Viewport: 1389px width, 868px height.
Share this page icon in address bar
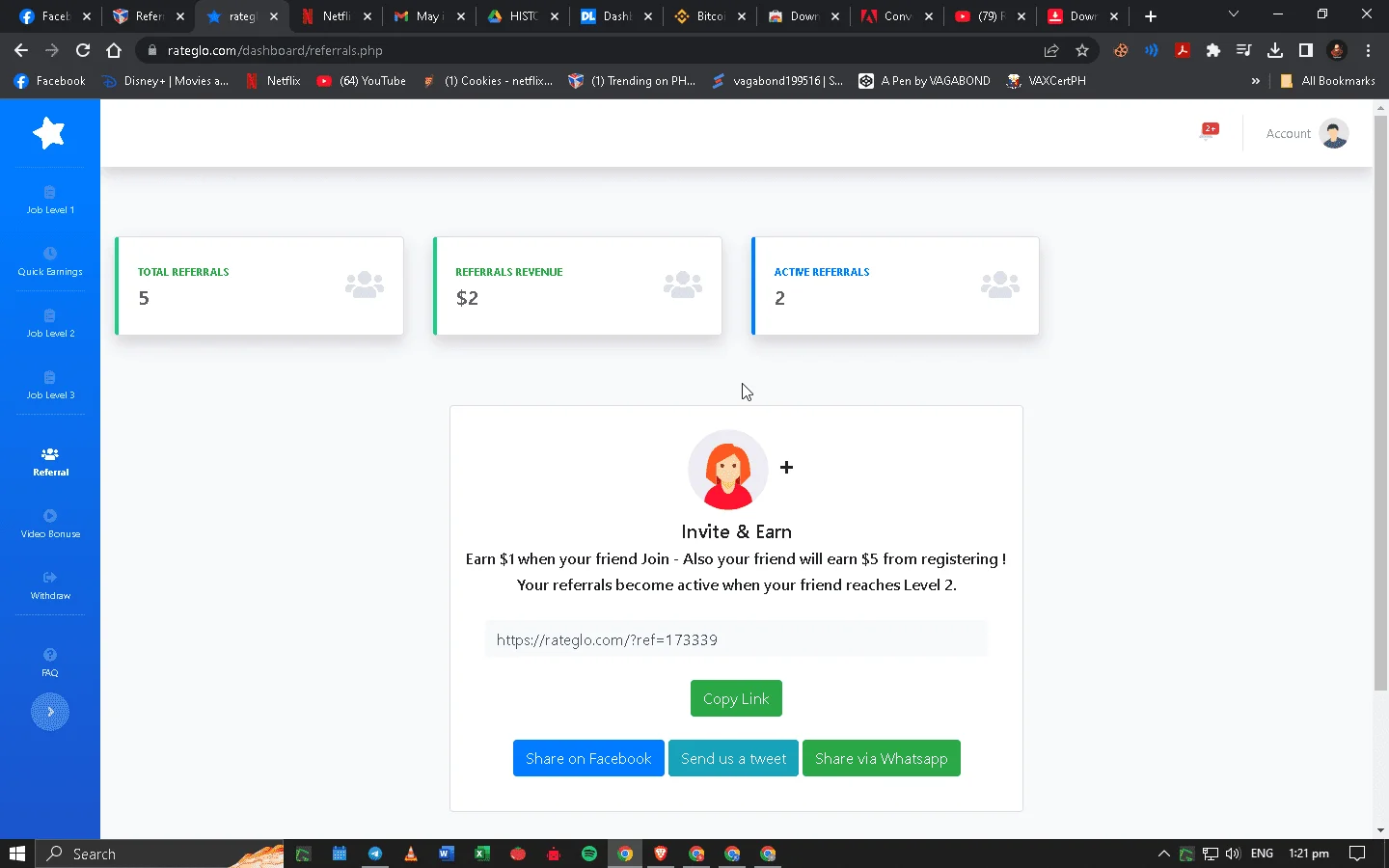point(1051,50)
